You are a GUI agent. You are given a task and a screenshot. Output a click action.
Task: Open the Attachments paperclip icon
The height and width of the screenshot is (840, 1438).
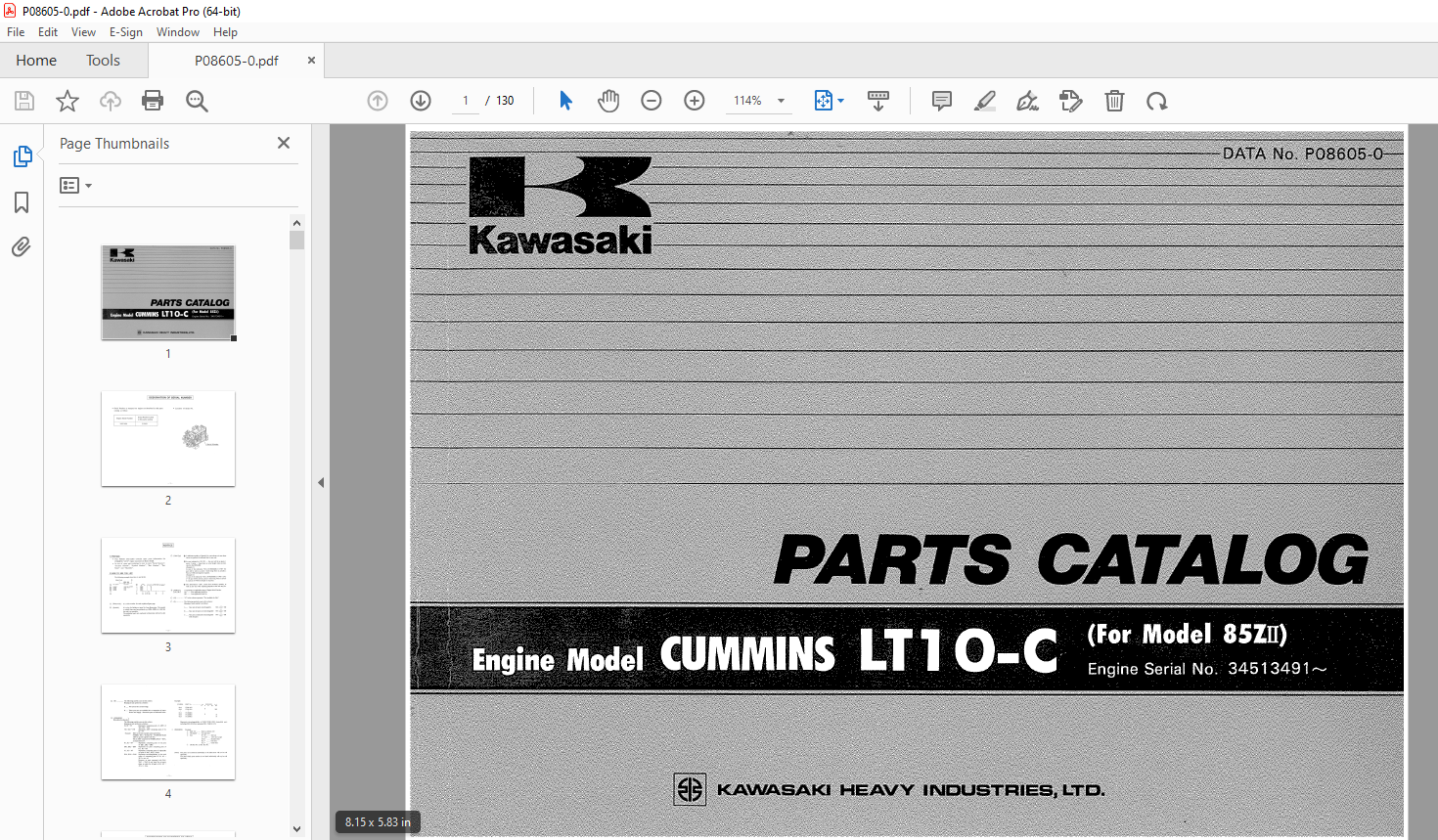click(x=22, y=246)
